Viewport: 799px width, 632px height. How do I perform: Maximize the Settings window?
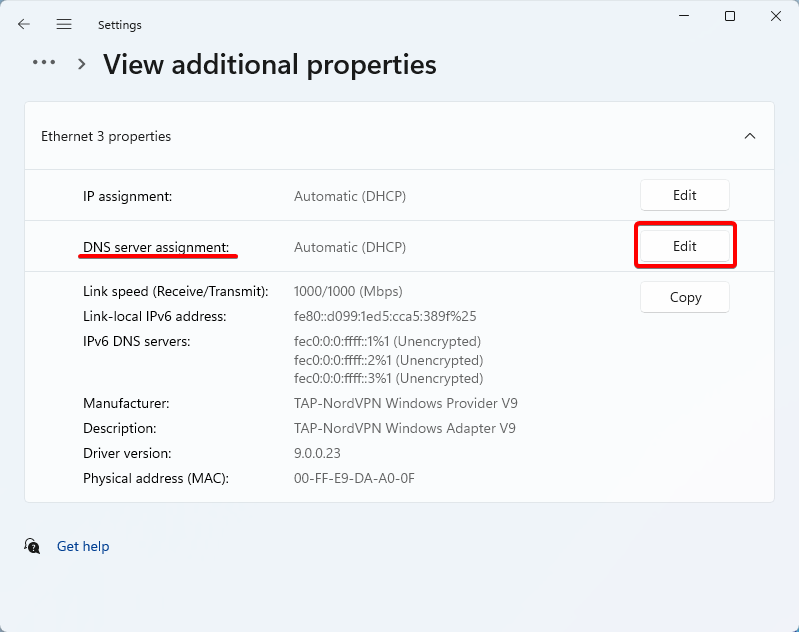coord(730,16)
